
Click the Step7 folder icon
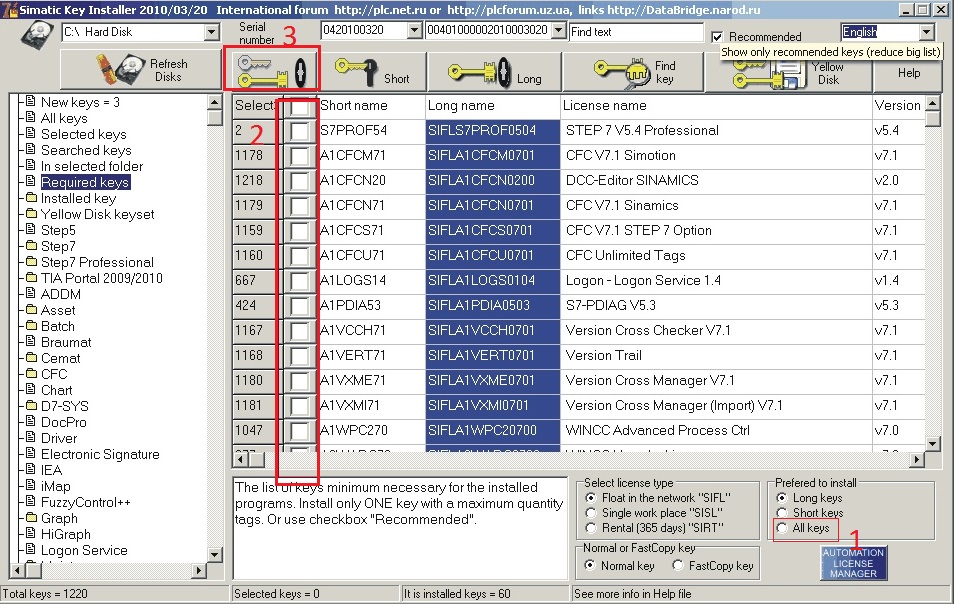click(31, 246)
